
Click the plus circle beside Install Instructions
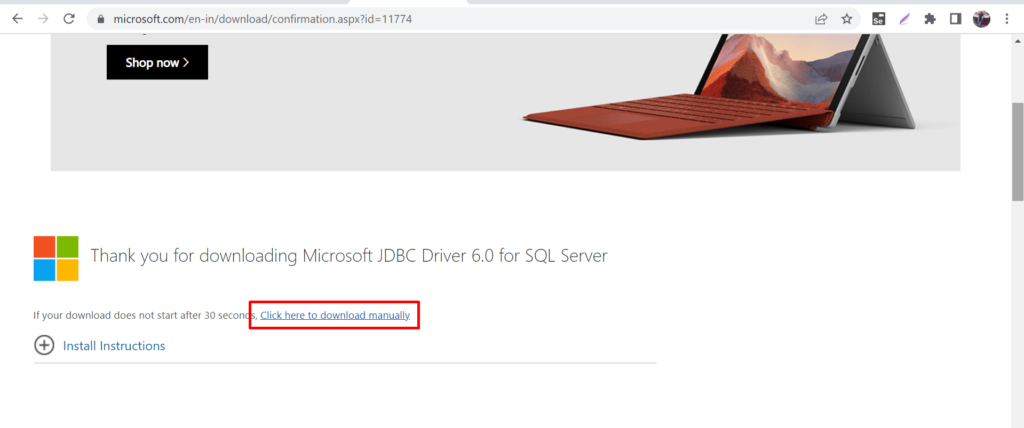pyautogui.click(x=44, y=345)
